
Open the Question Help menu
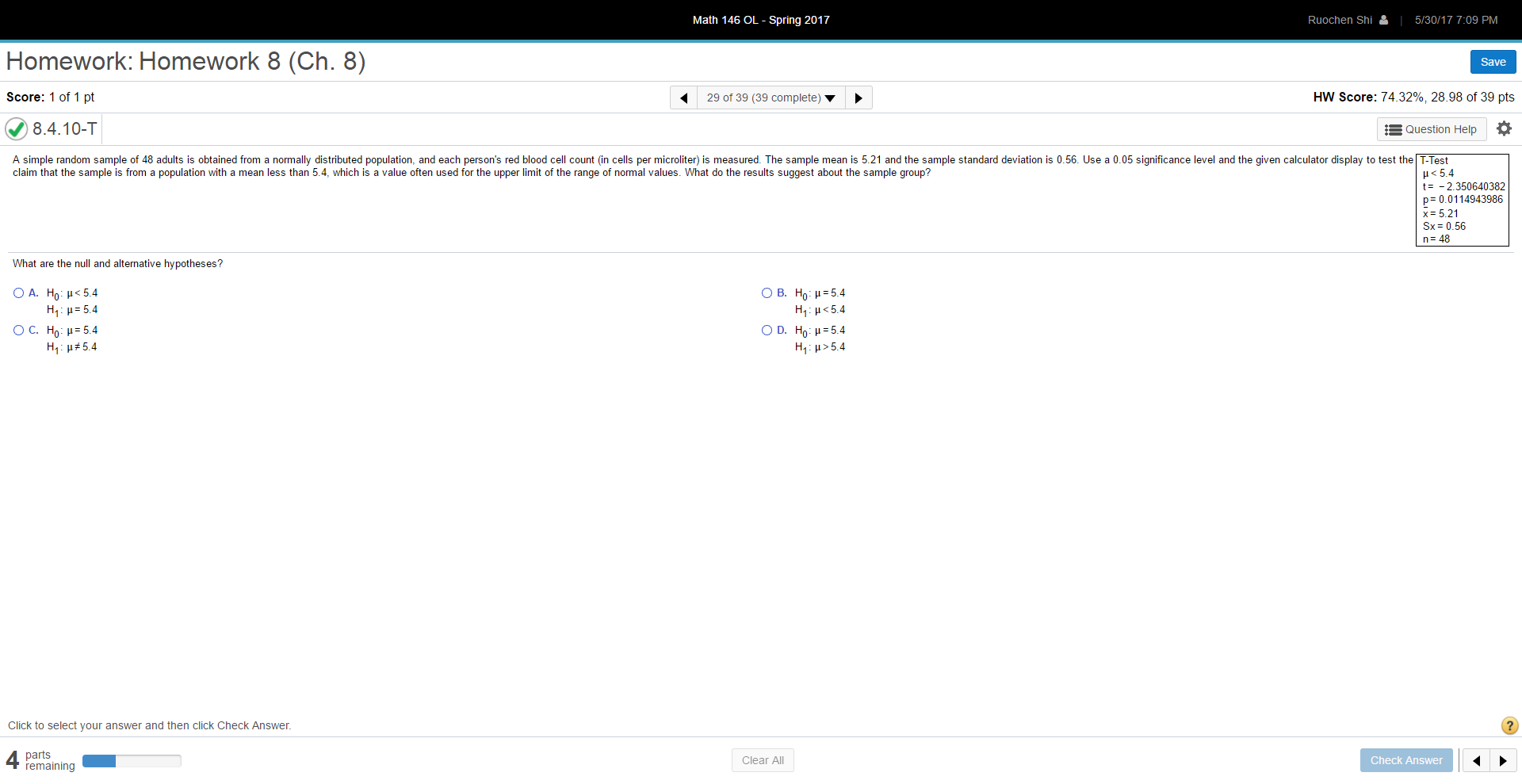pyautogui.click(x=1432, y=128)
